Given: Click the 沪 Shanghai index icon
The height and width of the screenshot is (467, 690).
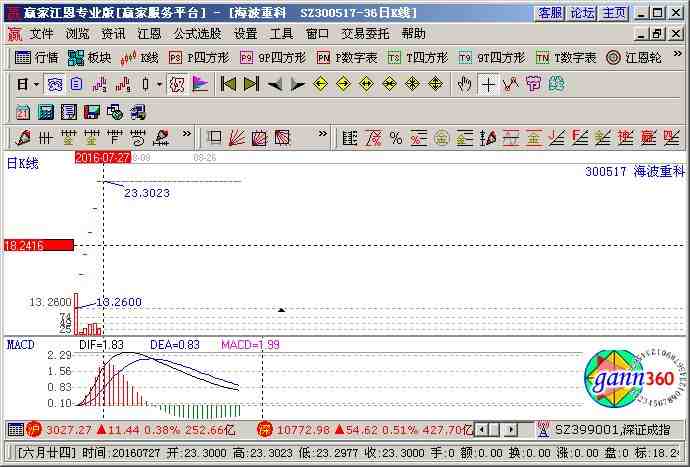Looking at the screenshot, I should 33,430.
